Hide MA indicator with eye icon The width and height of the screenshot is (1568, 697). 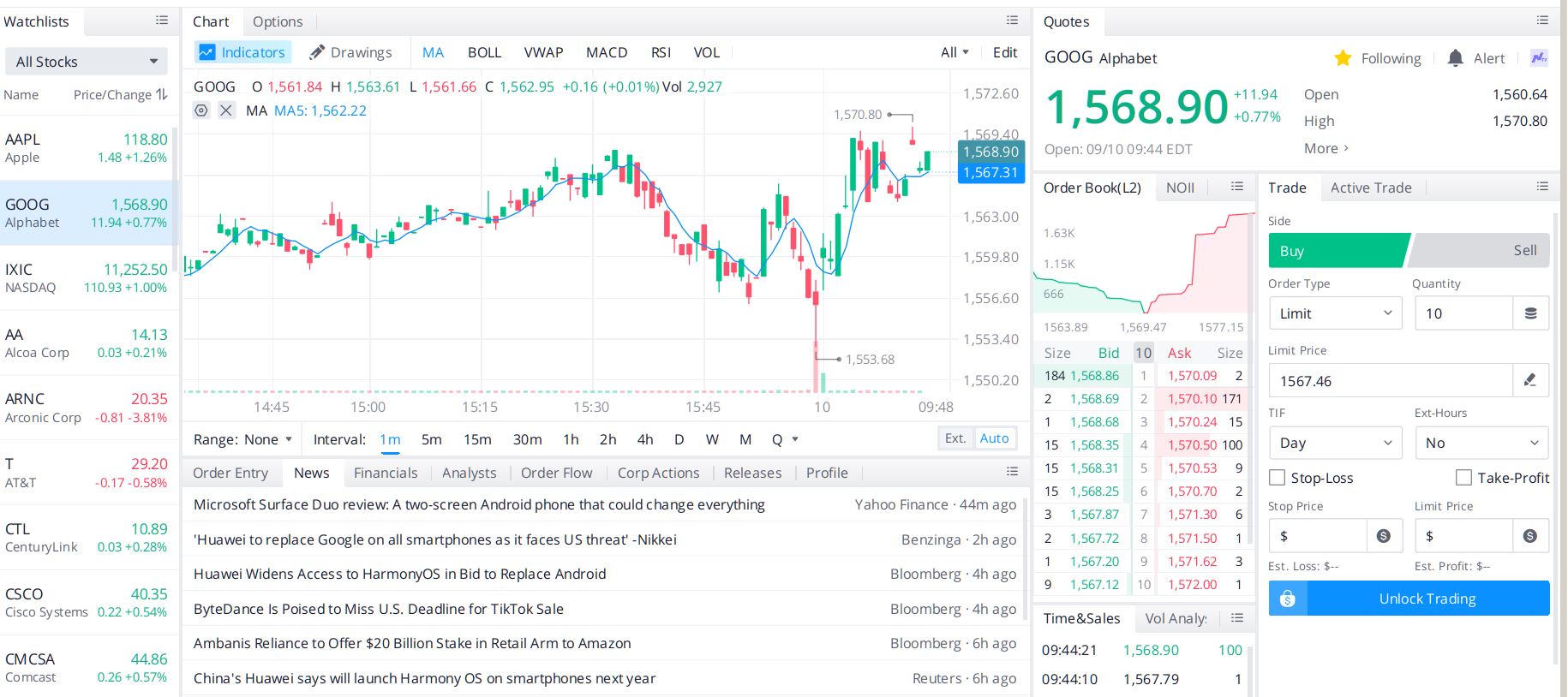tap(201, 110)
